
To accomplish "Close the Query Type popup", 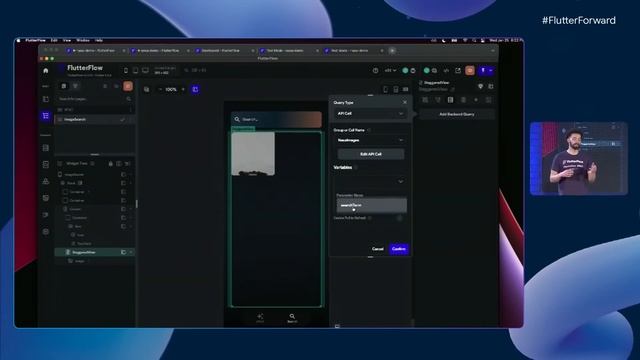I will tap(404, 102).
